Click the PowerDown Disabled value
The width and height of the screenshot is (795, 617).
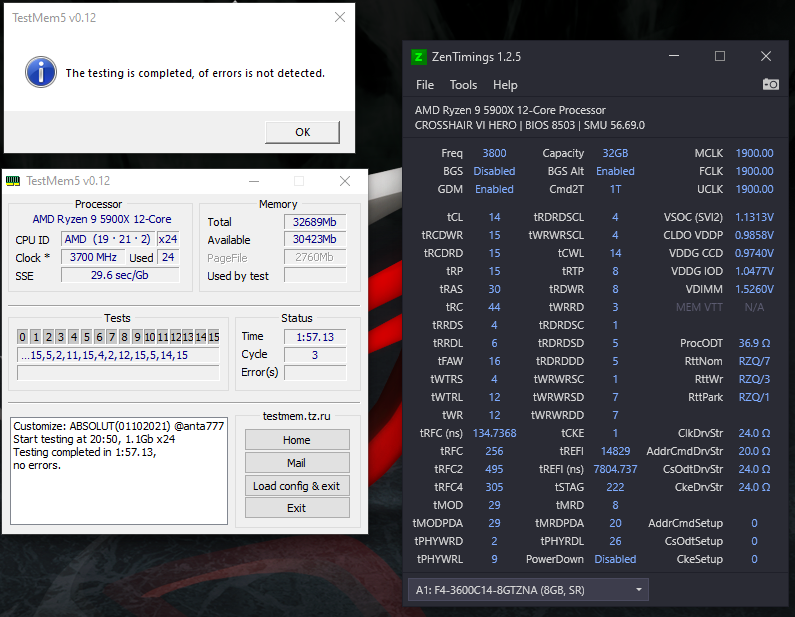pos(615,559)
